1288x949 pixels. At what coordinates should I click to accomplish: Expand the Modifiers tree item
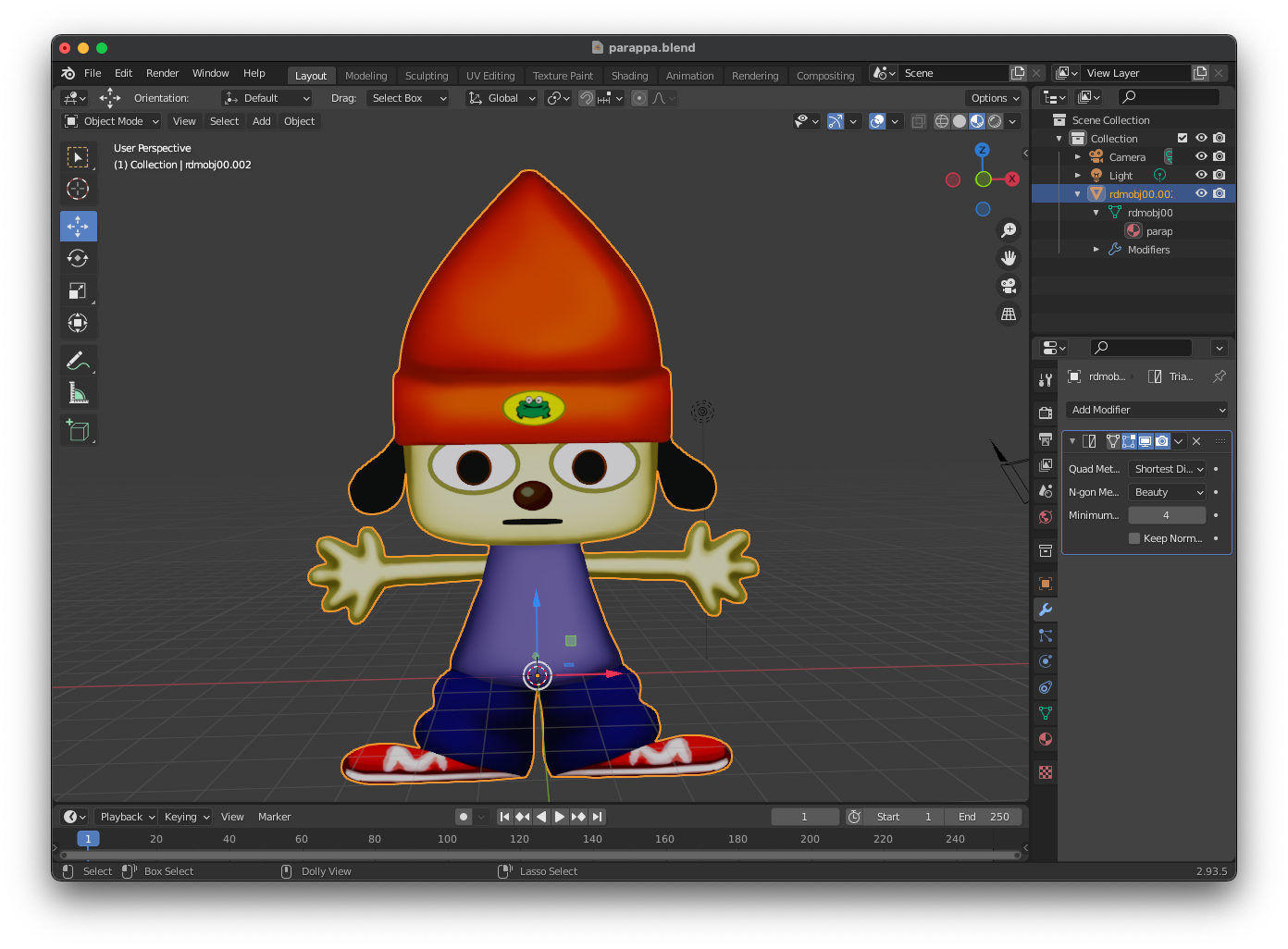pos(1096,249)
